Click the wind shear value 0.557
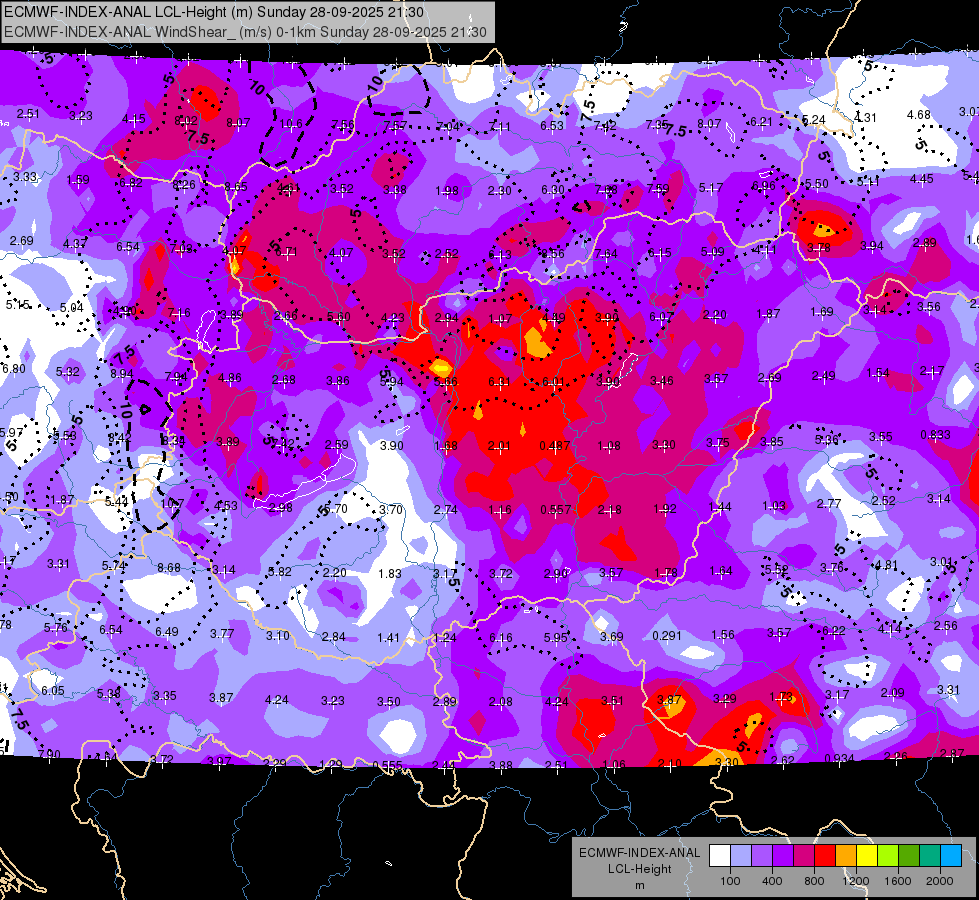Screen dimensions: 979x900 pos(556,509)
